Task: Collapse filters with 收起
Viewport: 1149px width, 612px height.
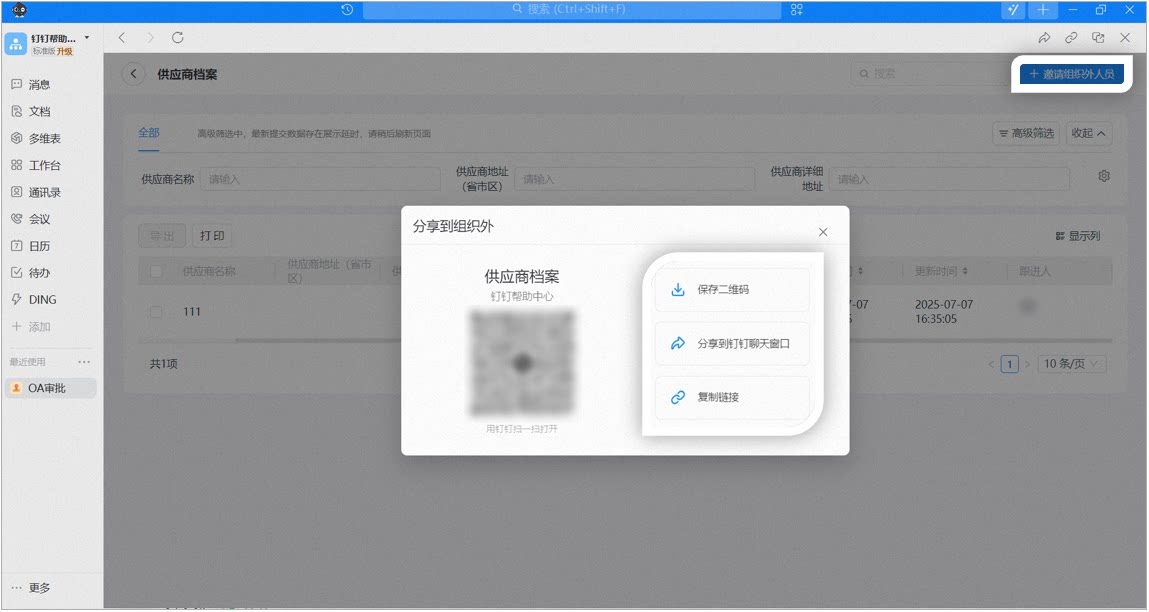Action: point(1088,133)
